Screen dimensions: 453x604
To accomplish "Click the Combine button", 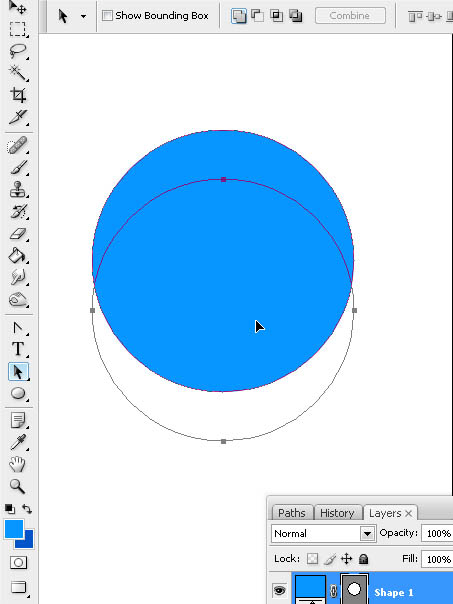I will pos(350,16).
